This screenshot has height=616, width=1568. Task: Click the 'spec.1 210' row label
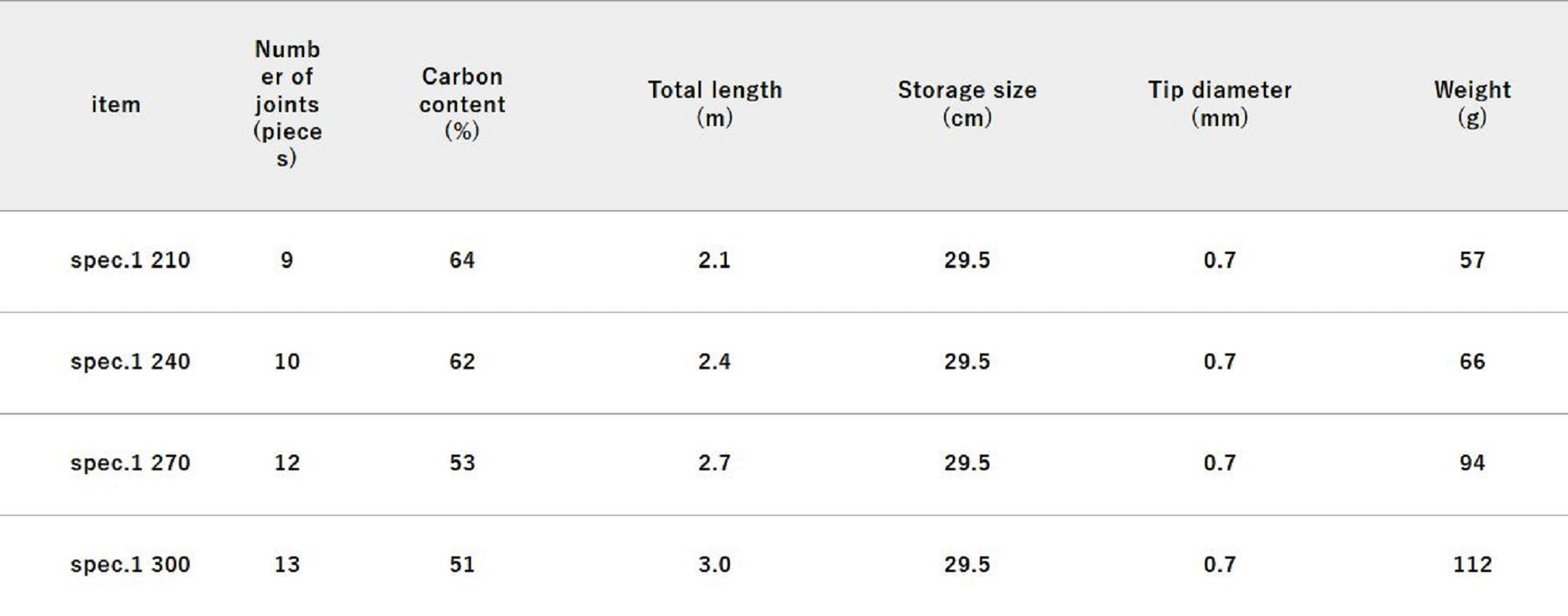pyautogui.click(x=130, y=260)
